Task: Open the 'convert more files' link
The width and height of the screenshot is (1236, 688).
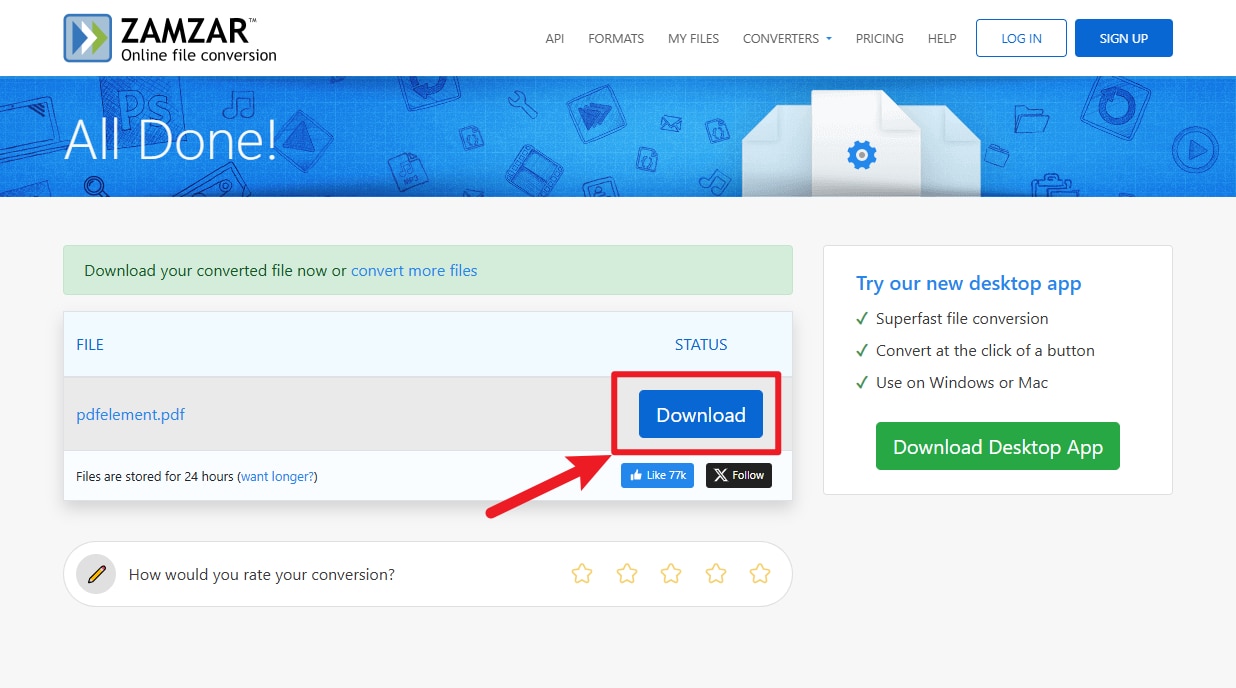Action: point(414,270)
